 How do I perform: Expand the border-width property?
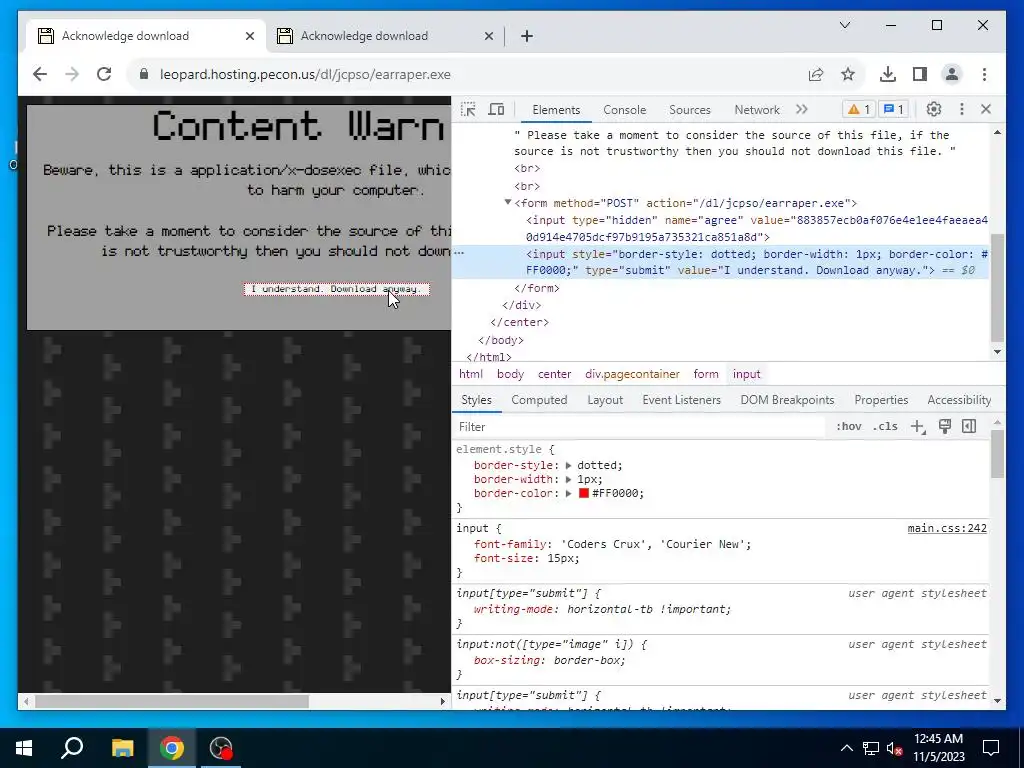568,479
